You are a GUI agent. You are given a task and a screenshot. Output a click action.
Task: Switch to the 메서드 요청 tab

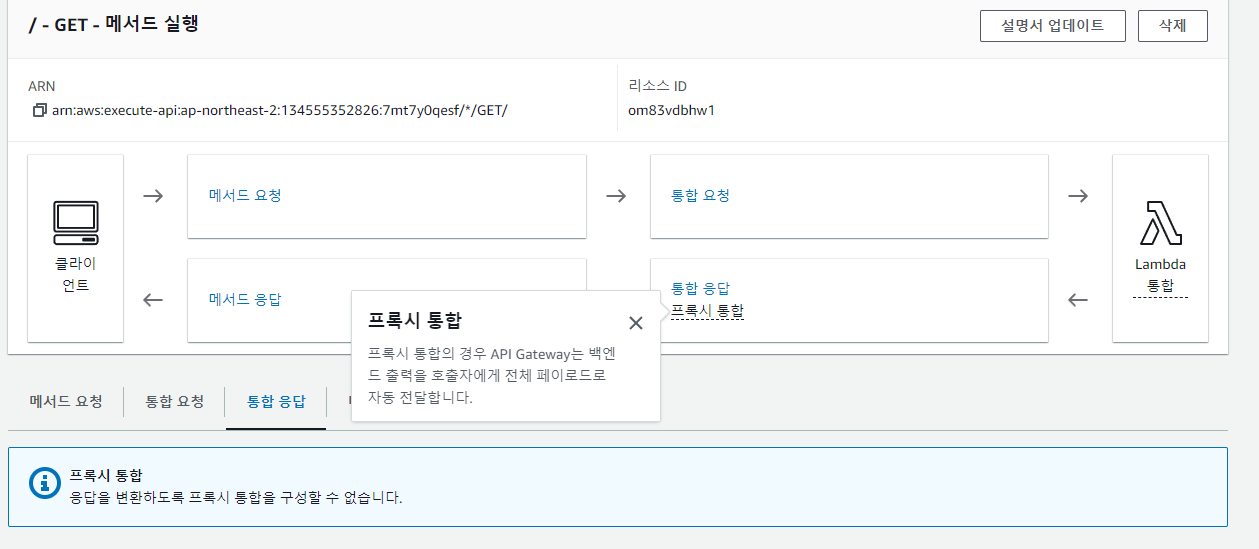[66, 401]
